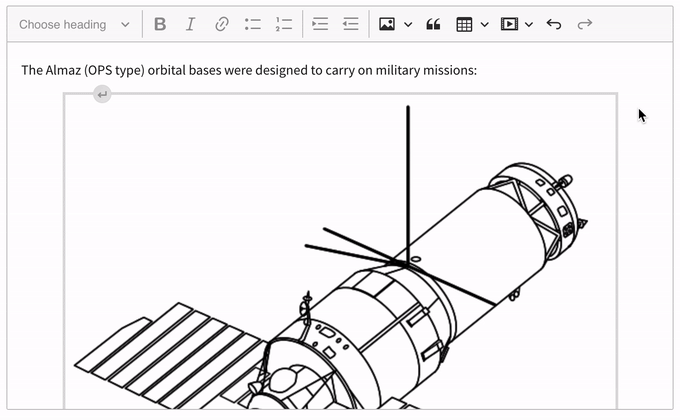Insert a link with the link icon
The height and width of the screenshot is (420, 680).
[x=222, y=24]
